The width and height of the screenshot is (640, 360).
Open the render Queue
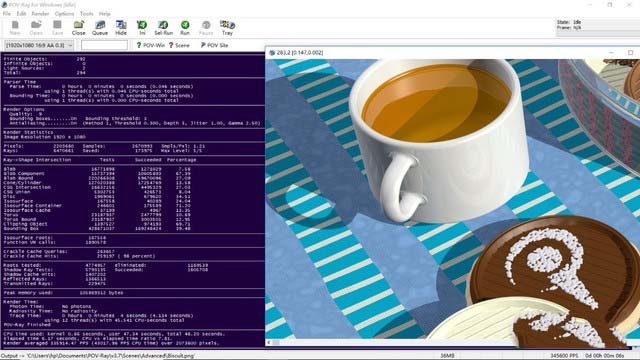(100, 28)
